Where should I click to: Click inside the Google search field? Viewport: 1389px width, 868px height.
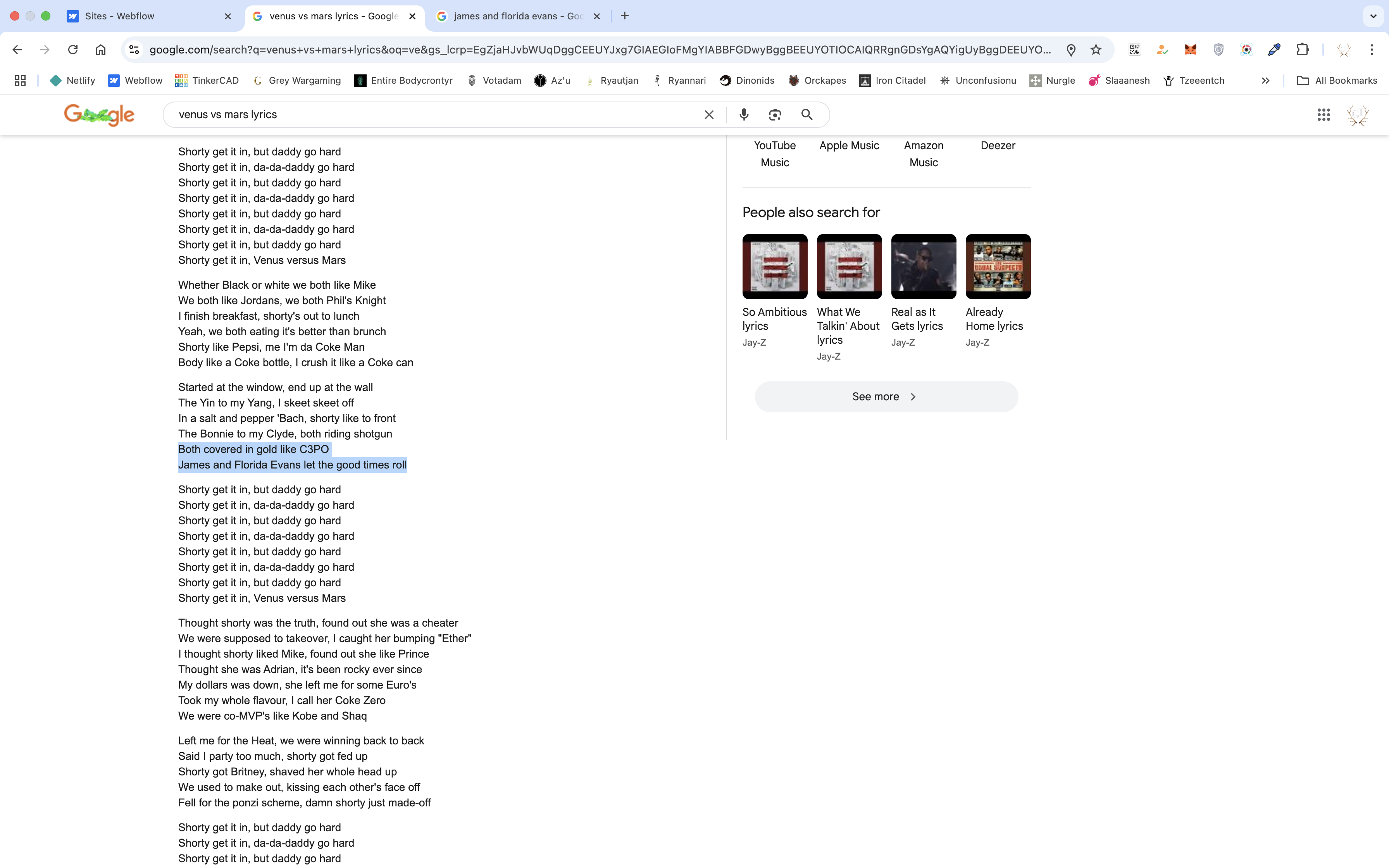[x=436, y=115]
